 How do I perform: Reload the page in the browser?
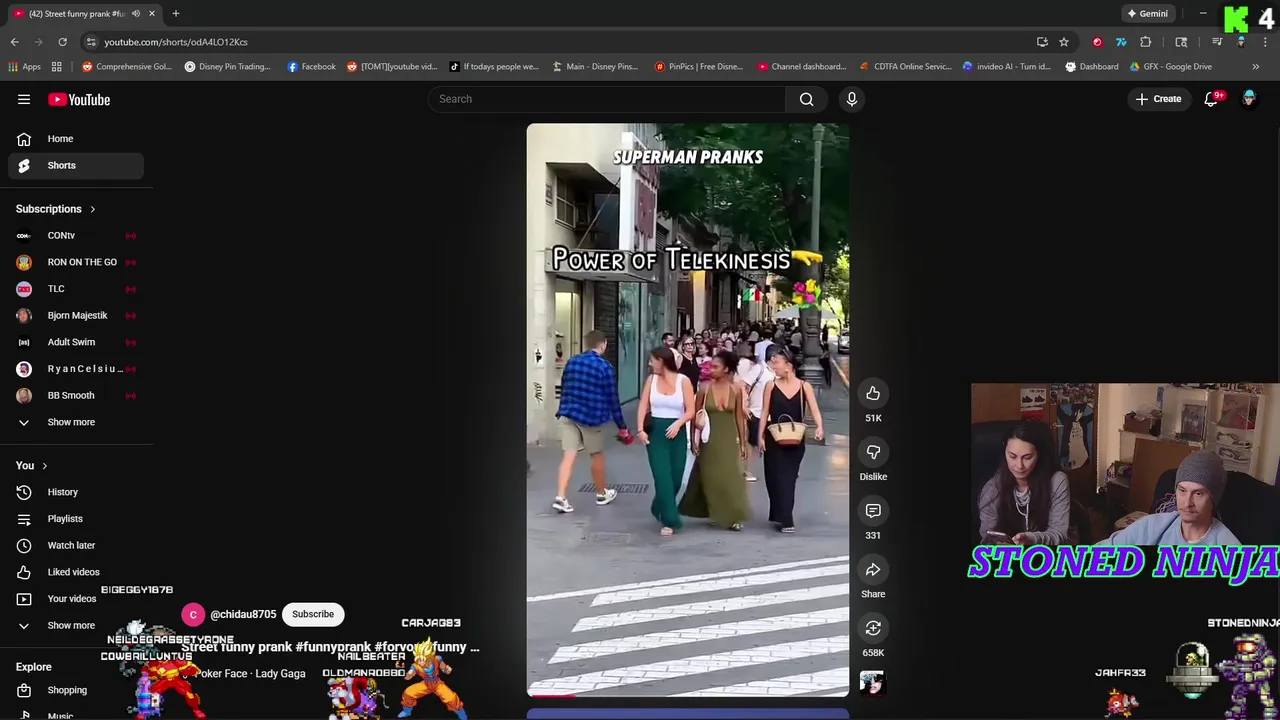click(x=62, y=42)
